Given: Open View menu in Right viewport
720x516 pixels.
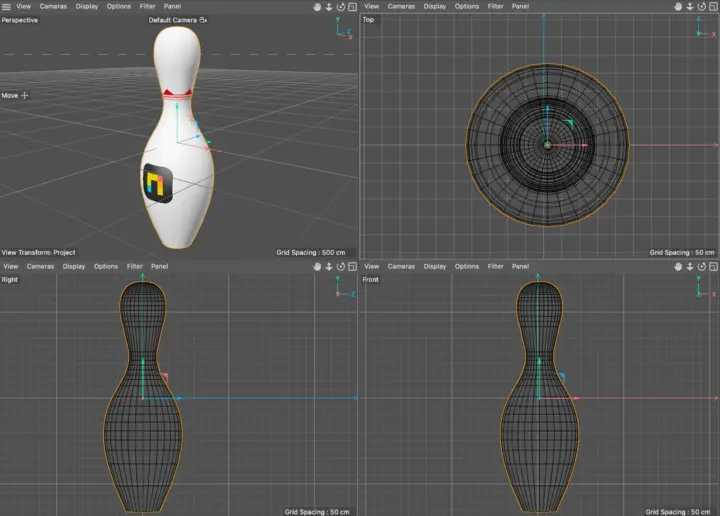Looking at the screenshot, I should [x=11, y=266].
